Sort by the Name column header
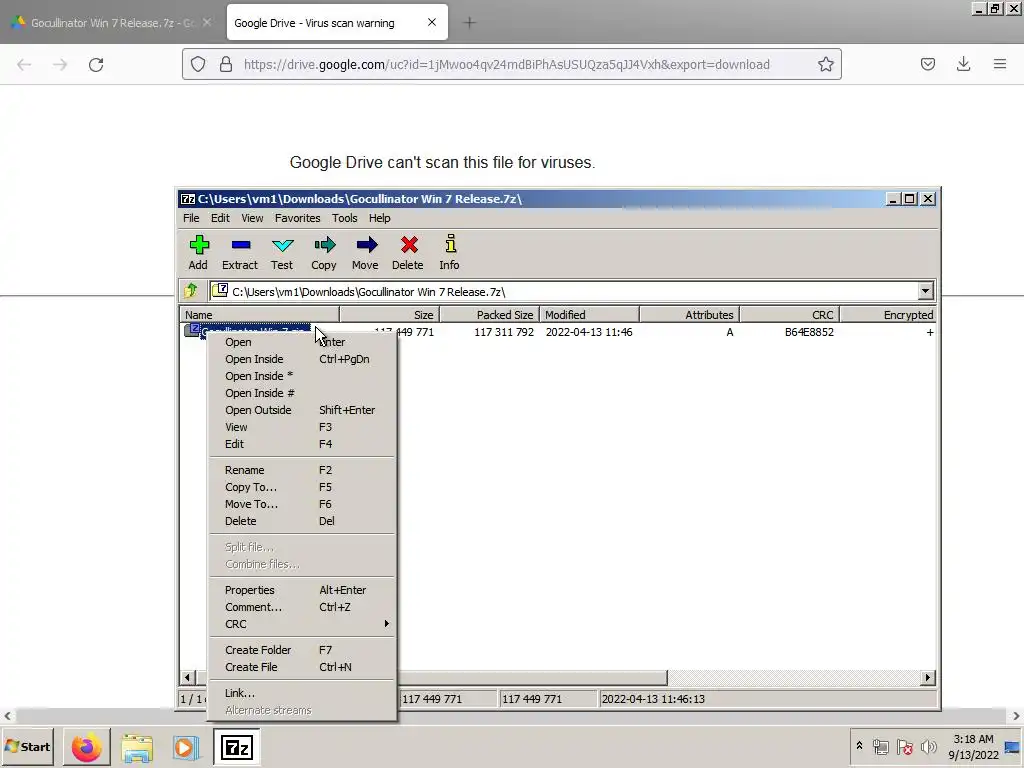Image resolution: width=1024 pixels, height=768 pixels. [259, 315]
